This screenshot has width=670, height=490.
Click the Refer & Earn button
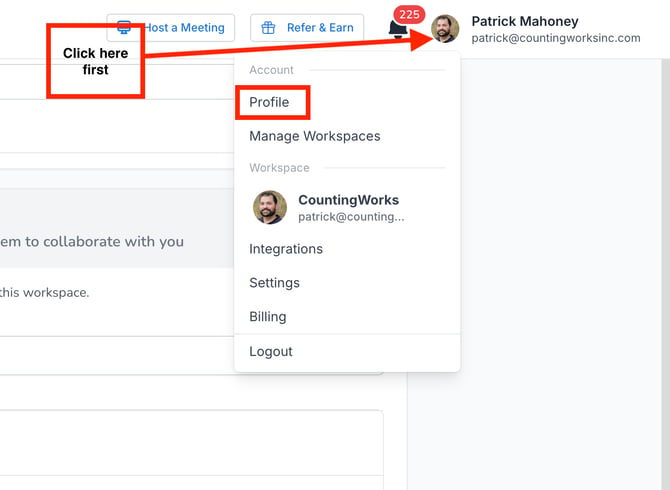click(x=307, y=28)
